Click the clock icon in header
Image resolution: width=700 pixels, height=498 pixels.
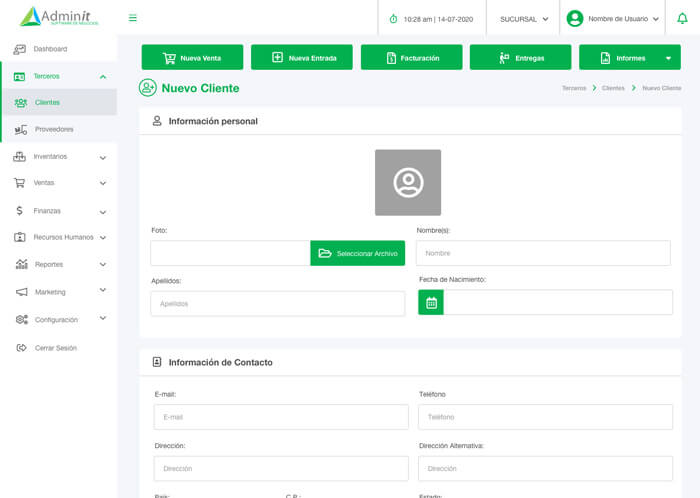(x=393, y=19)
